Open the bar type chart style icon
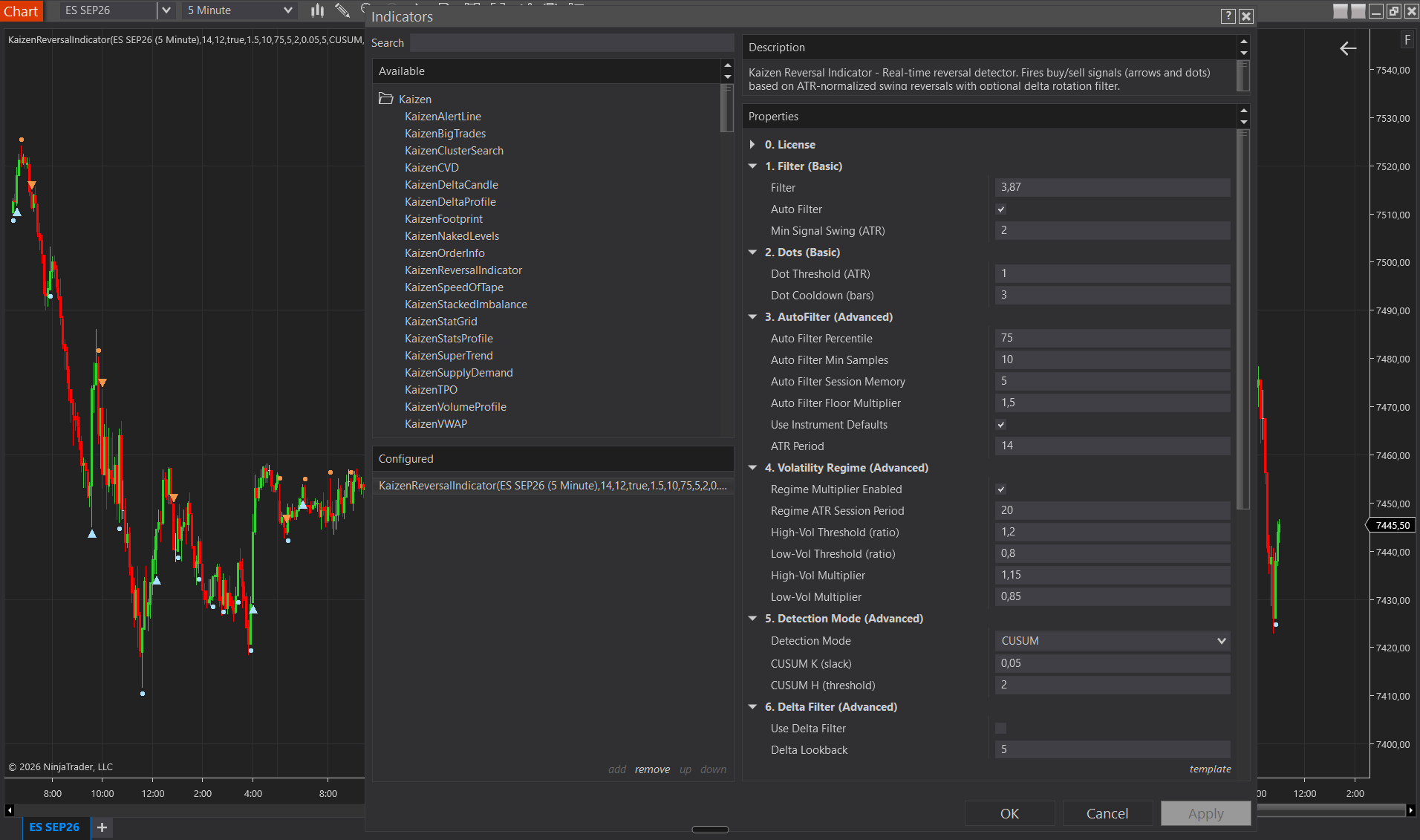 [317, 10]
